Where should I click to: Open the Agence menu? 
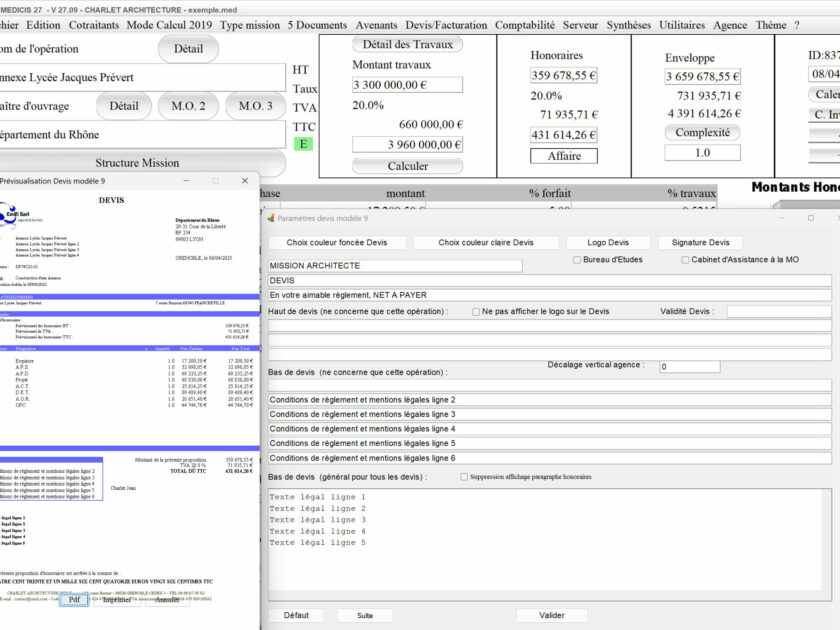click(730, 25)
